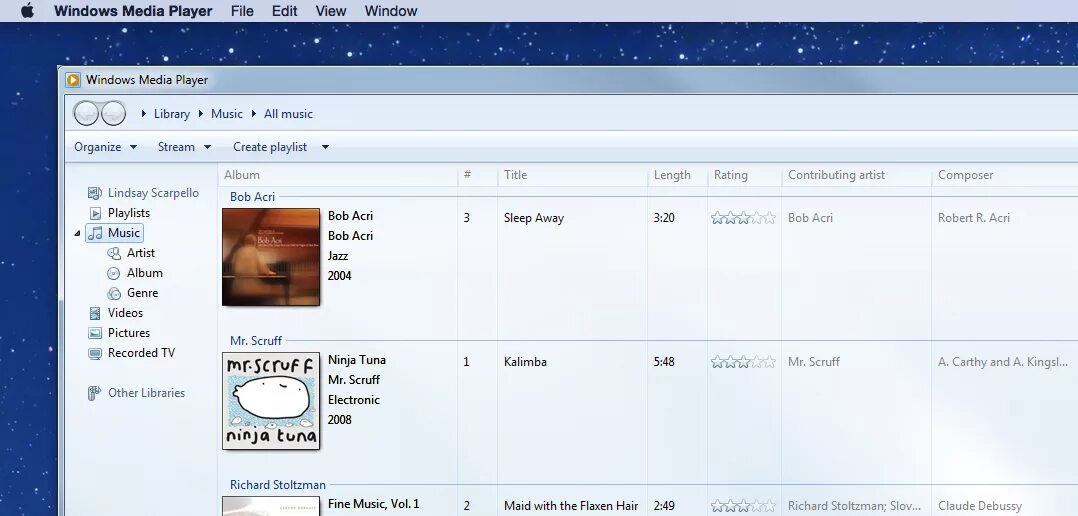Open the Pictures library

[x=129, y=333]
